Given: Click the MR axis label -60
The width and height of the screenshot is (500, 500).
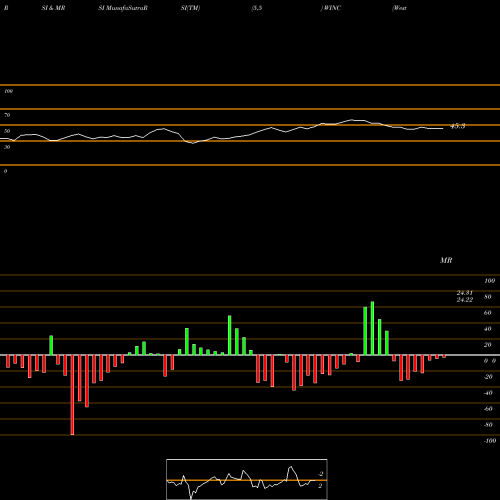Looking at the screenshot, I should pyautogui.click(x=488, y=409).
